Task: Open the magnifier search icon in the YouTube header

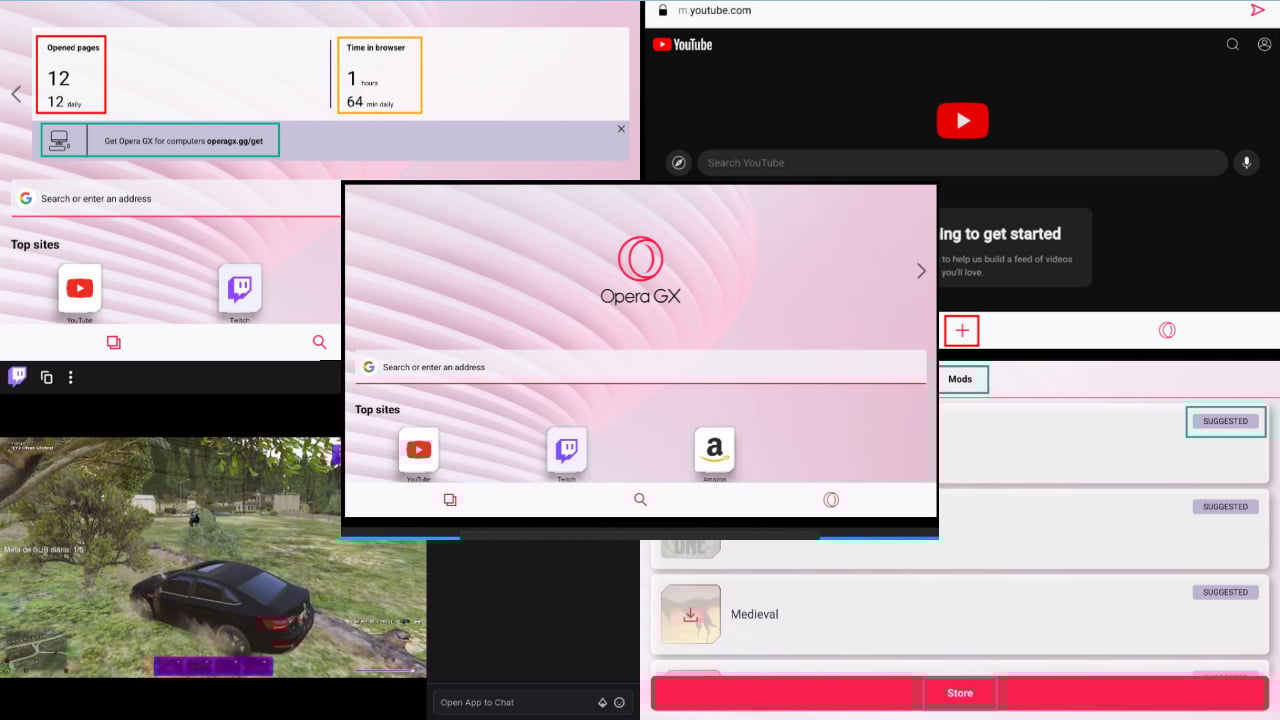Action: click(x=1233, y=44)
